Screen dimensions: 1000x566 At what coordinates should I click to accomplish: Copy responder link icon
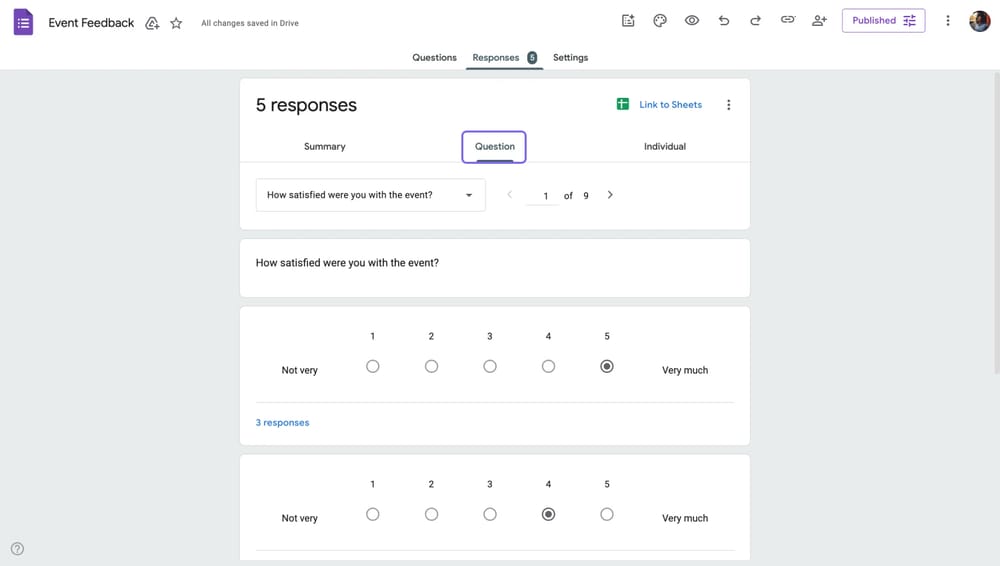point(788,20)
